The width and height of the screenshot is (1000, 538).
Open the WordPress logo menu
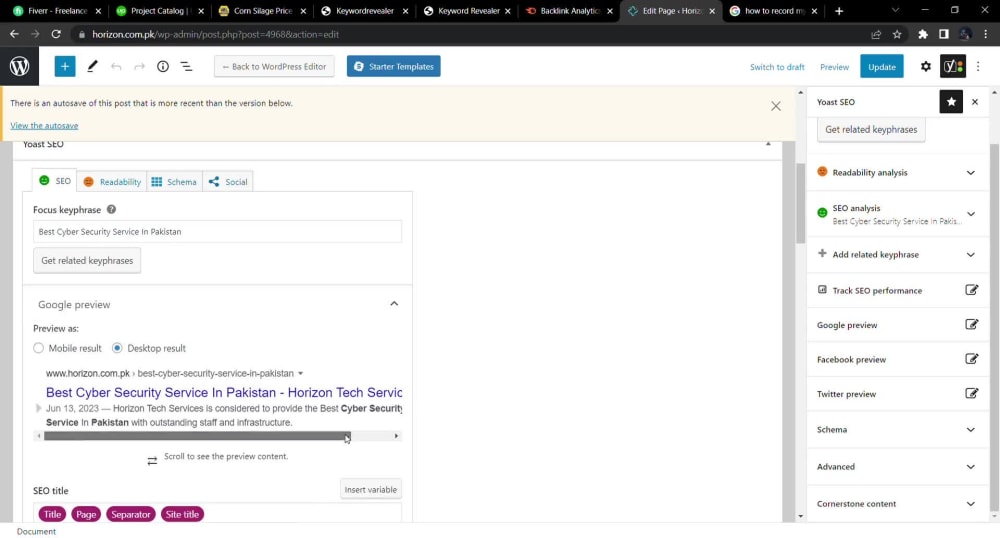pyautogui.click(x=19, y=66)
